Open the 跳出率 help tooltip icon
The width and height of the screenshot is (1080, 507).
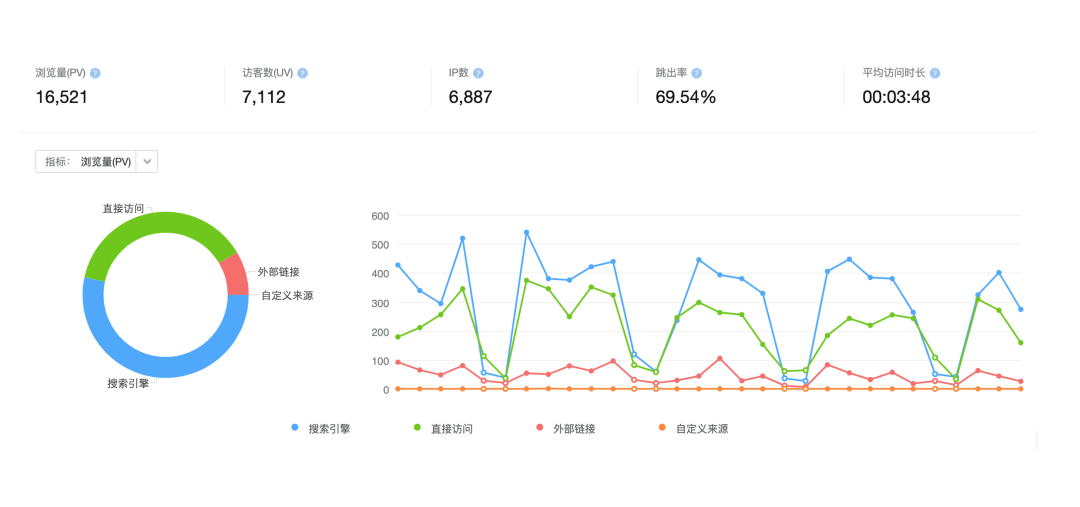696,73
